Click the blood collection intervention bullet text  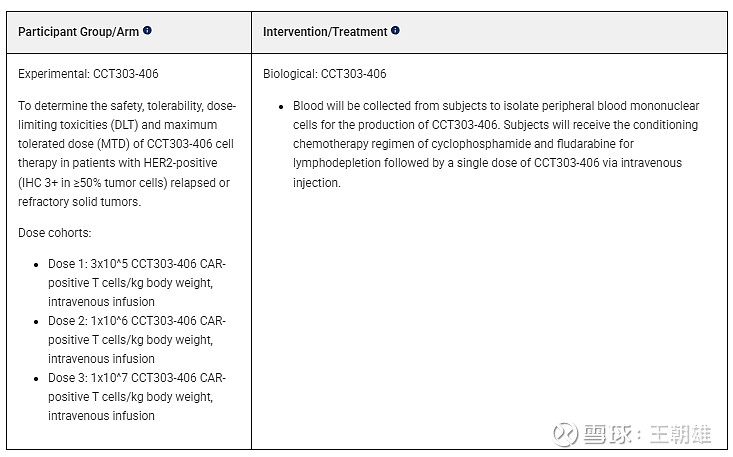point(495,144)
